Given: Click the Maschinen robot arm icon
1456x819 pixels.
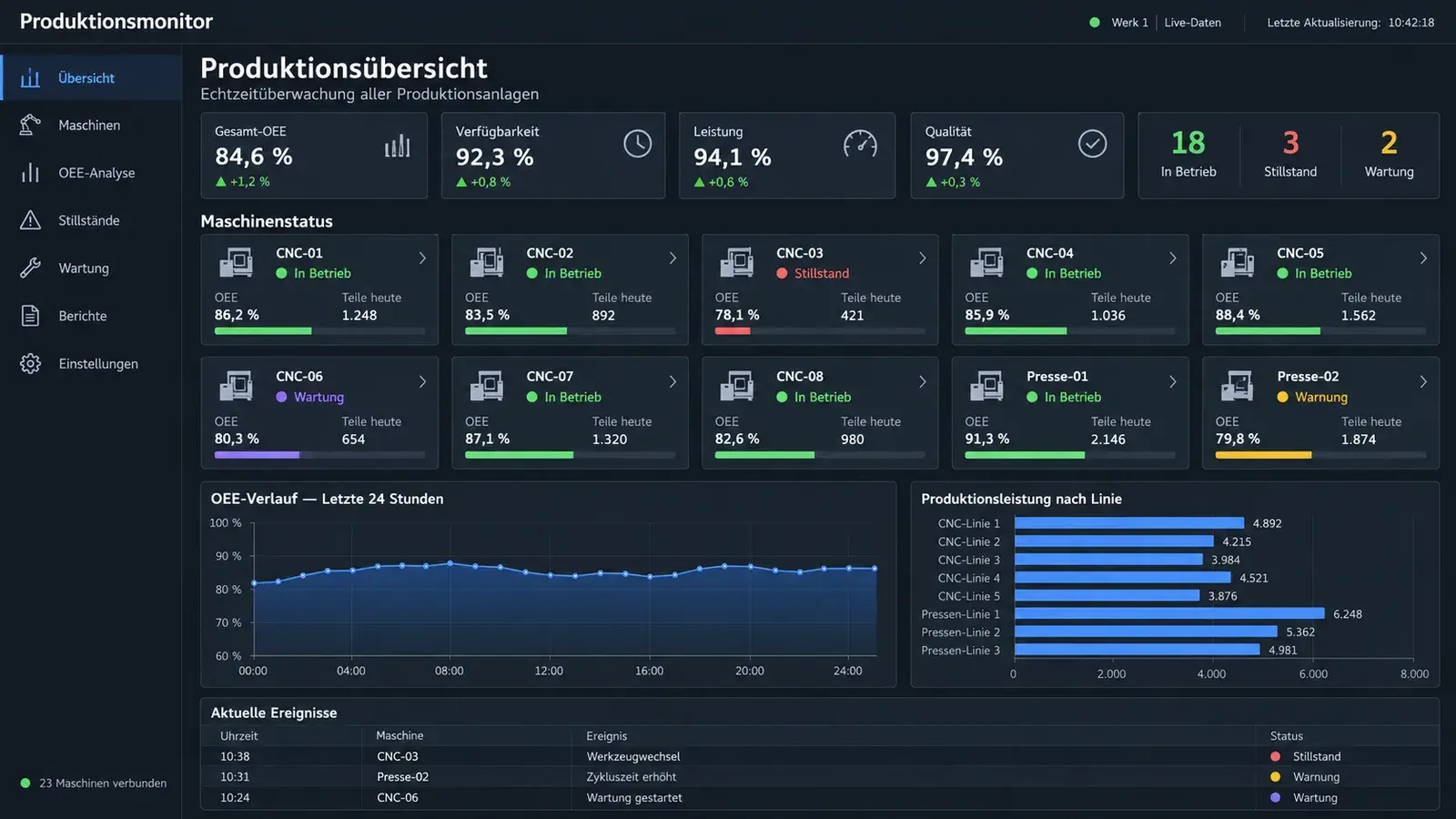Looking at the screenshot, I should (x=30, y=125).
